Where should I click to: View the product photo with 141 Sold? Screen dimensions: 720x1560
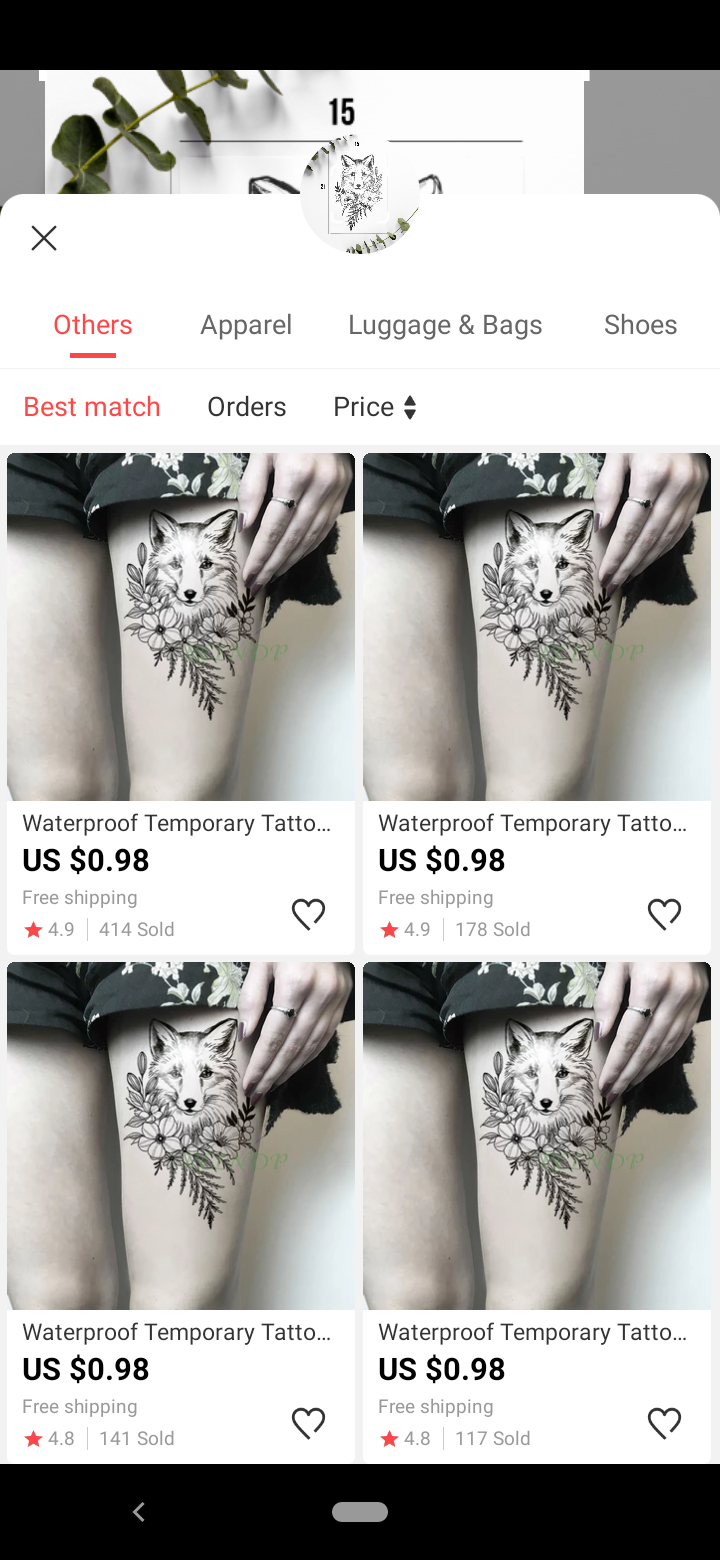(181, 1136)
